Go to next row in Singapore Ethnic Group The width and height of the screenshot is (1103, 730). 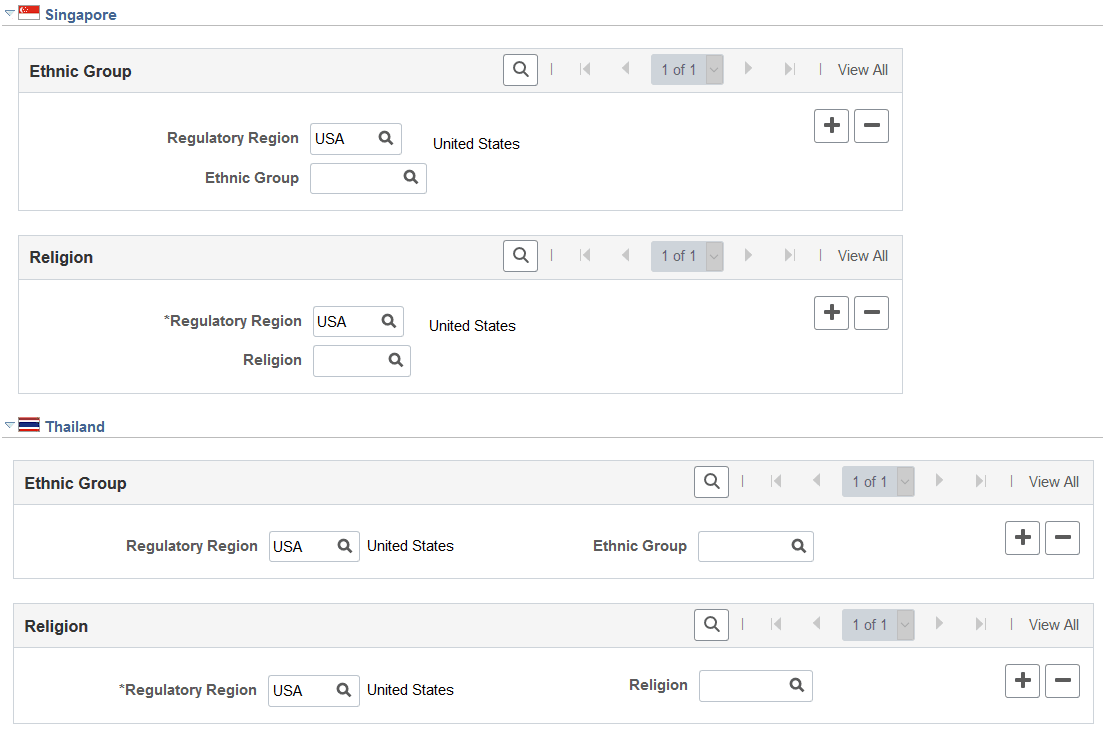(x=748, y=69)
